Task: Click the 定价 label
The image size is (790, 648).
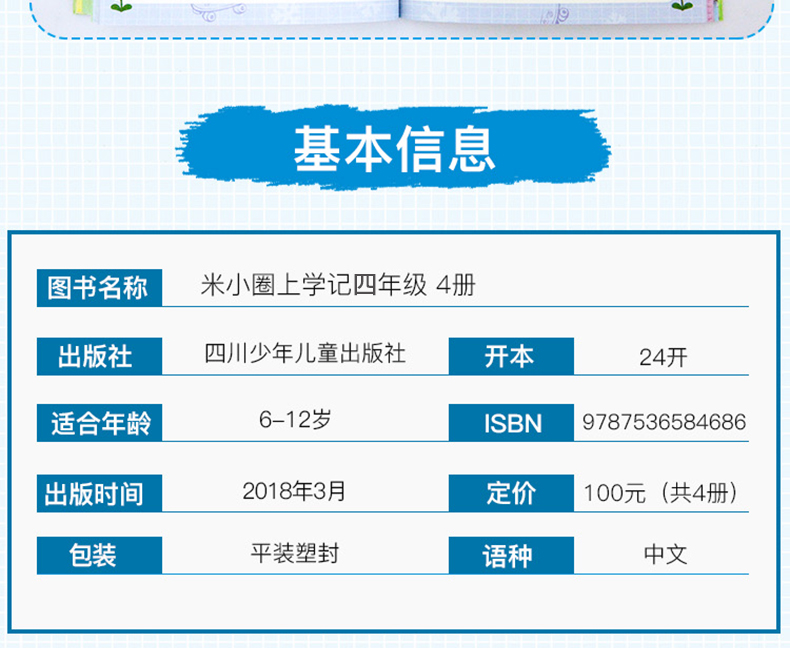Action: click(511, 493)
